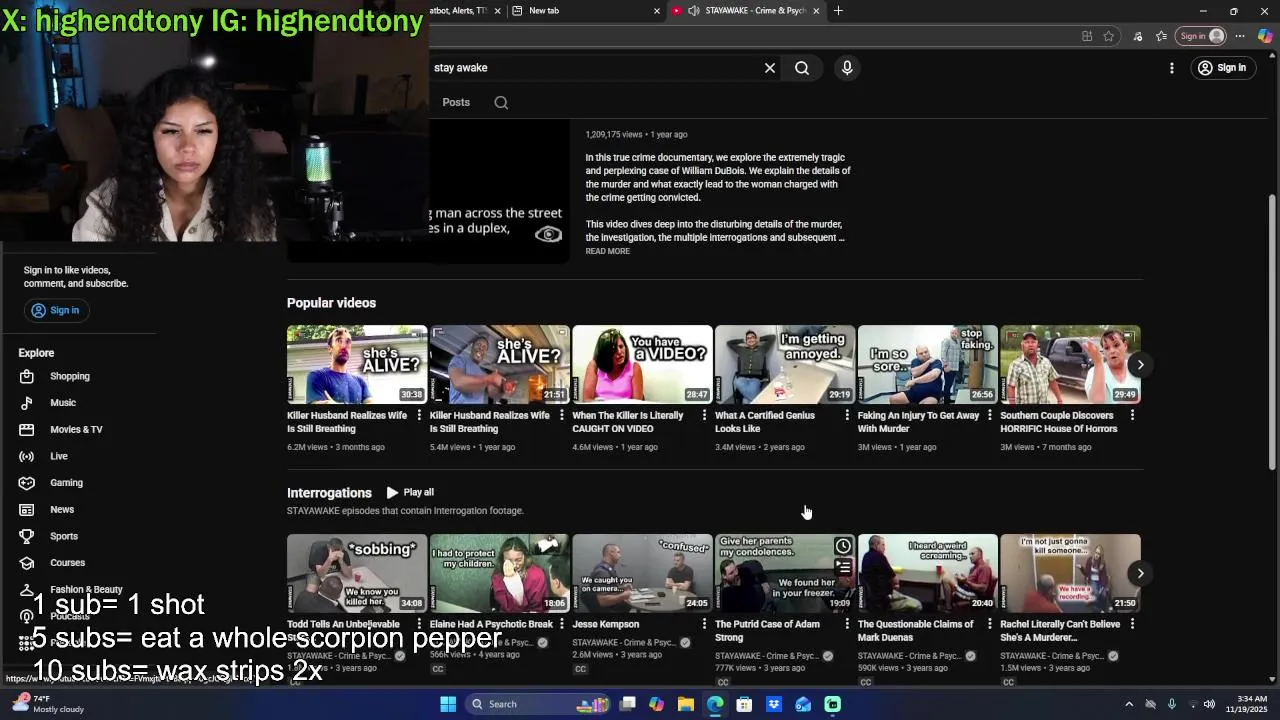Viewport: 1280px width, 720px height.
Task: Close the New tab browser tab
Action: point(657,11)
